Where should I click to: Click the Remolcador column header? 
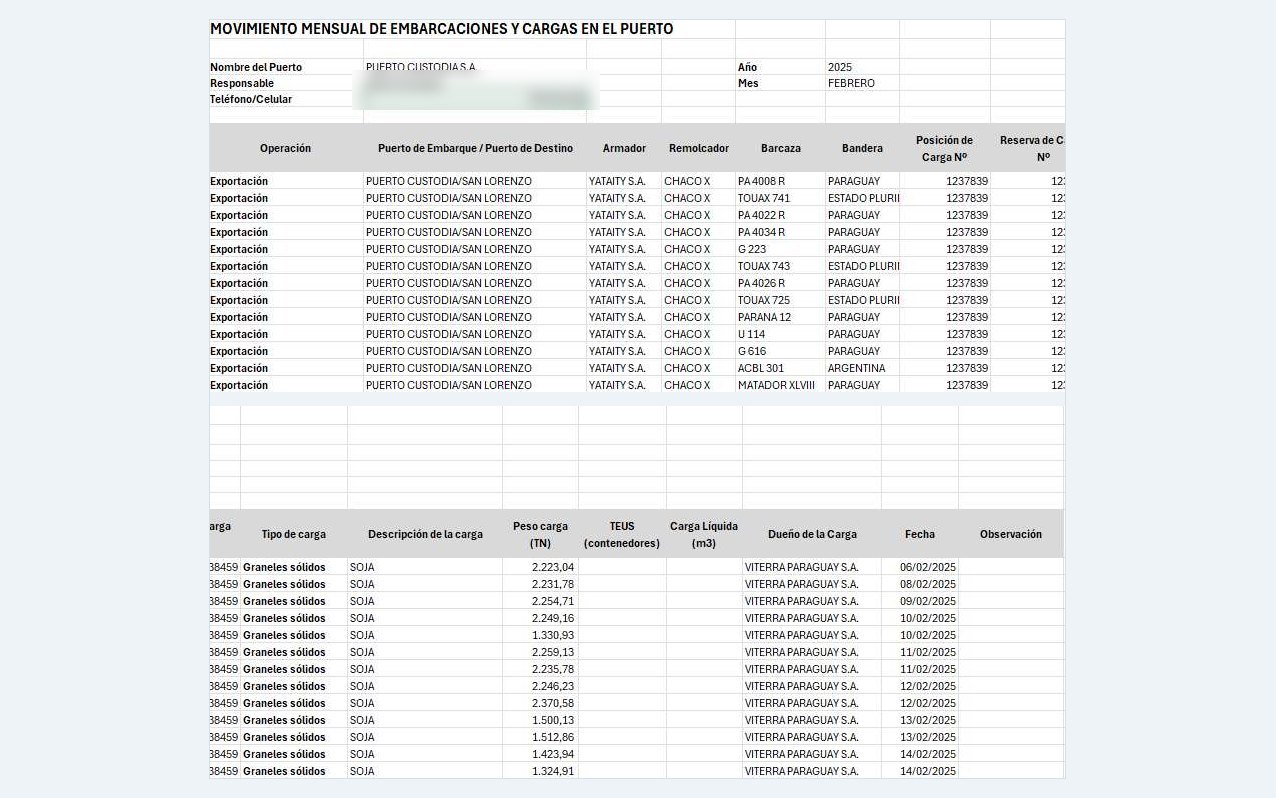(699, 148)
